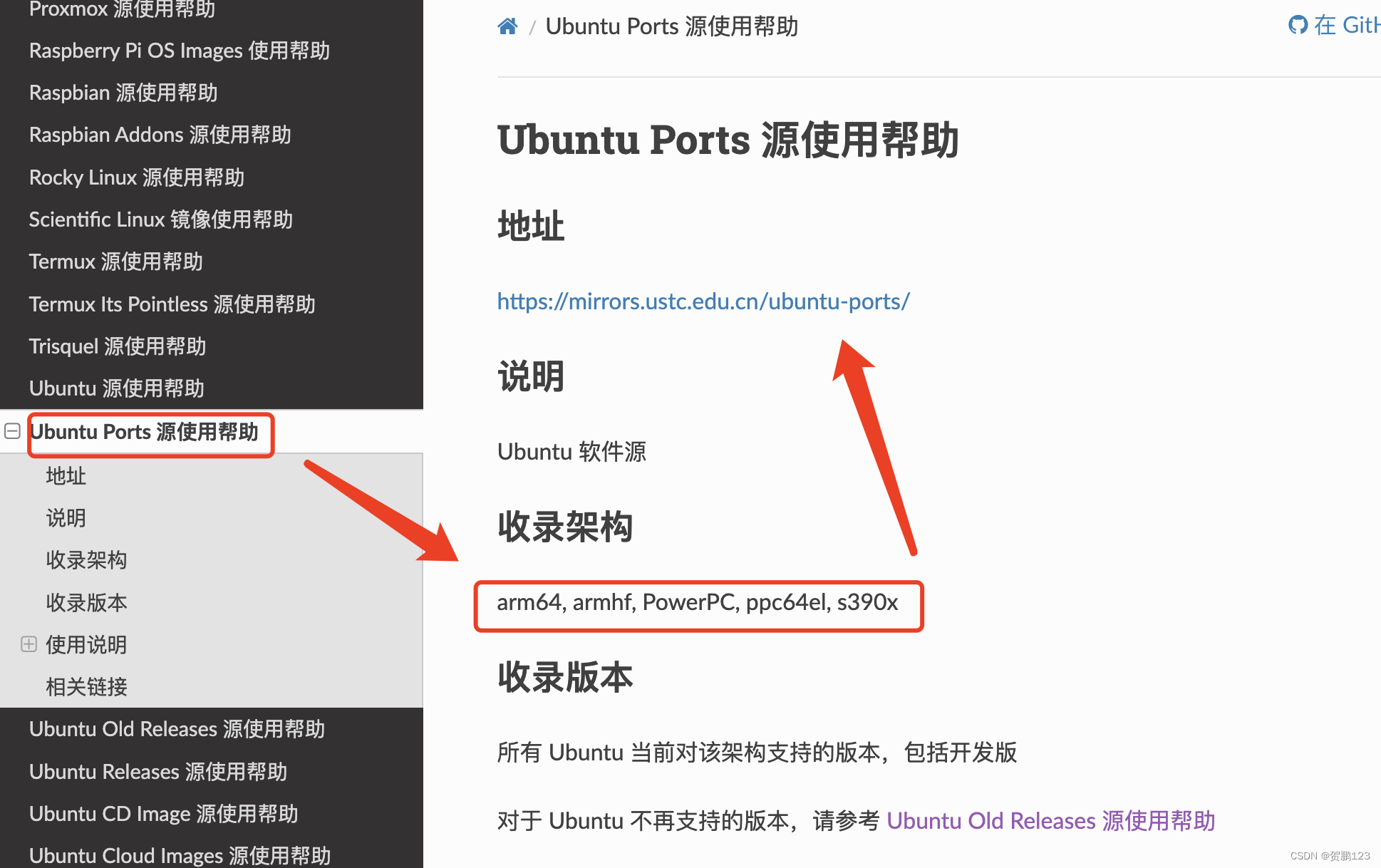
Task: Select 说明 in the sidebar
Action: point(66,517)
